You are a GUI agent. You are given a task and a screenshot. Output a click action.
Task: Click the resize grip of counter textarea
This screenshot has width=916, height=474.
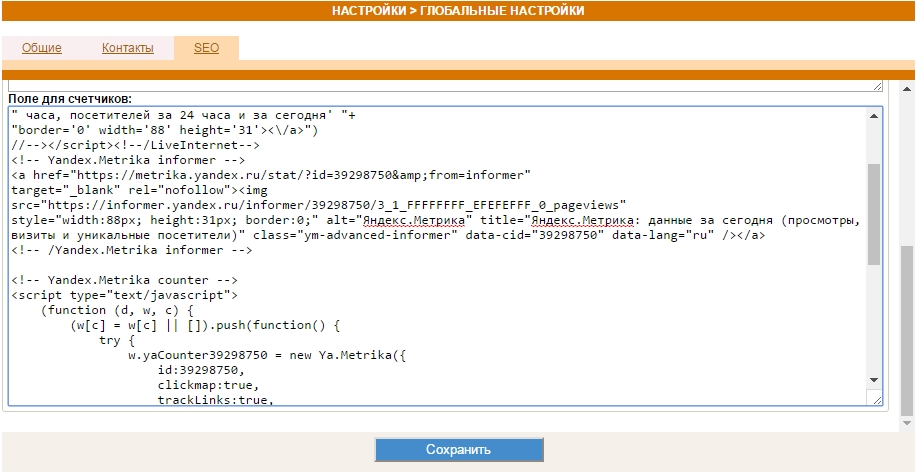tap(877, 399)
